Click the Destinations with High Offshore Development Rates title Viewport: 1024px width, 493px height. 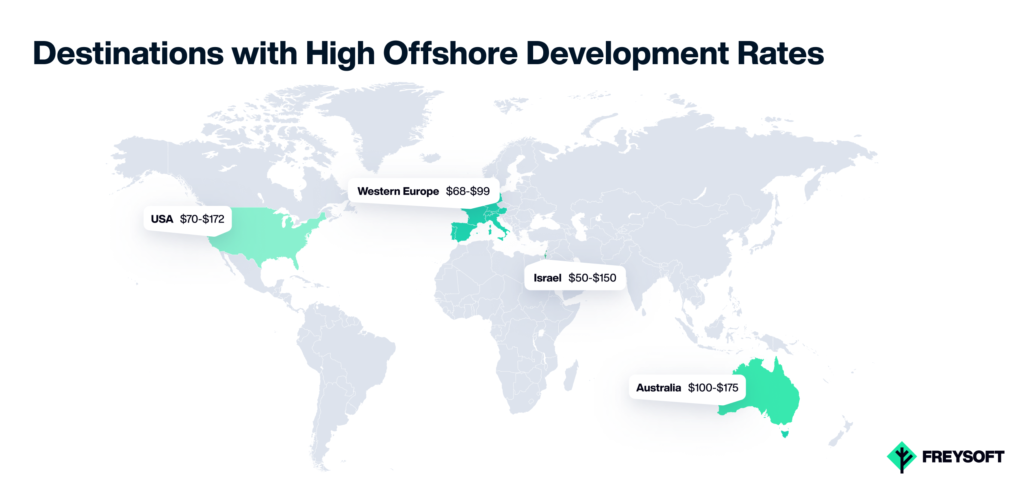(x=428, y=54)
